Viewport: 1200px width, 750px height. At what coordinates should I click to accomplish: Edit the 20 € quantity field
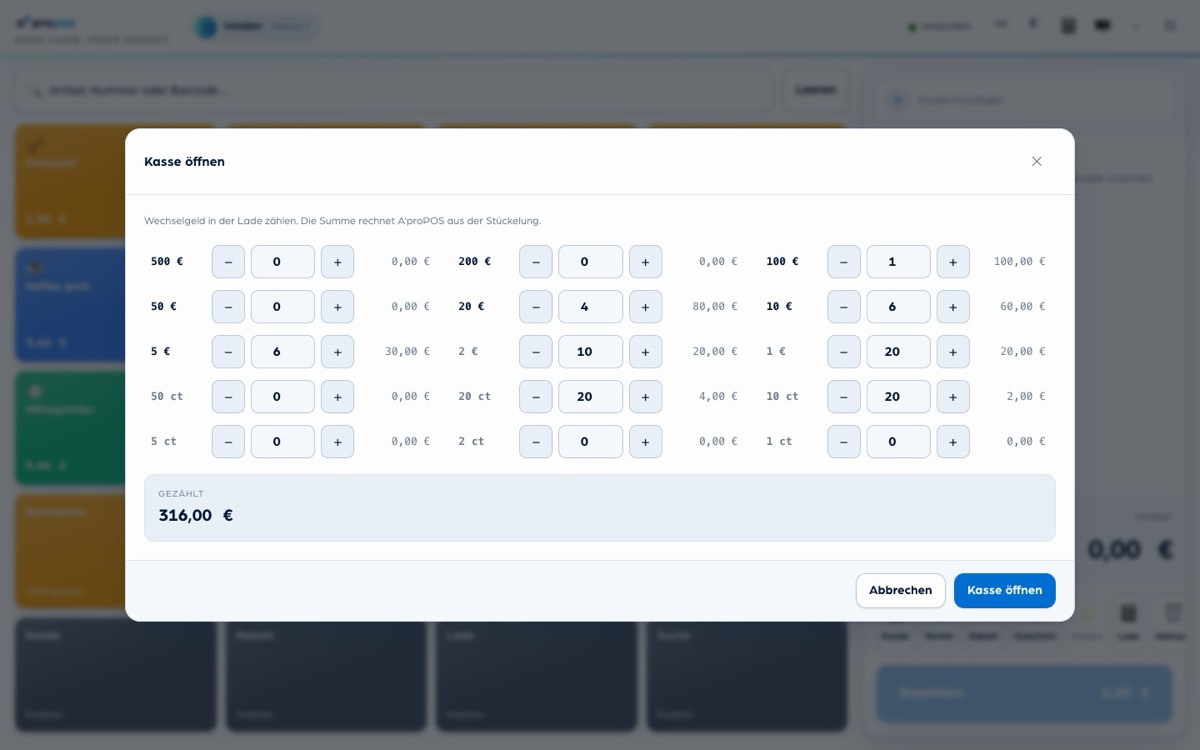(x=591, y=307)
